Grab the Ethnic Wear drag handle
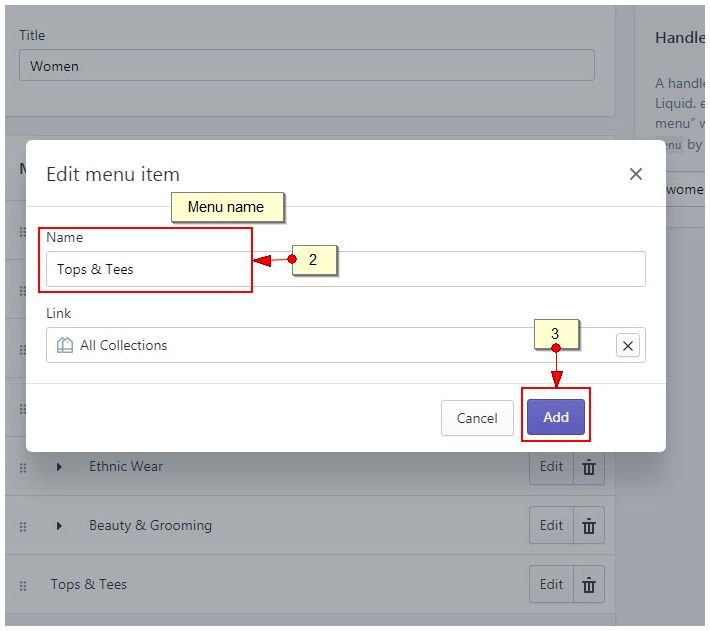 coord(23,467)
